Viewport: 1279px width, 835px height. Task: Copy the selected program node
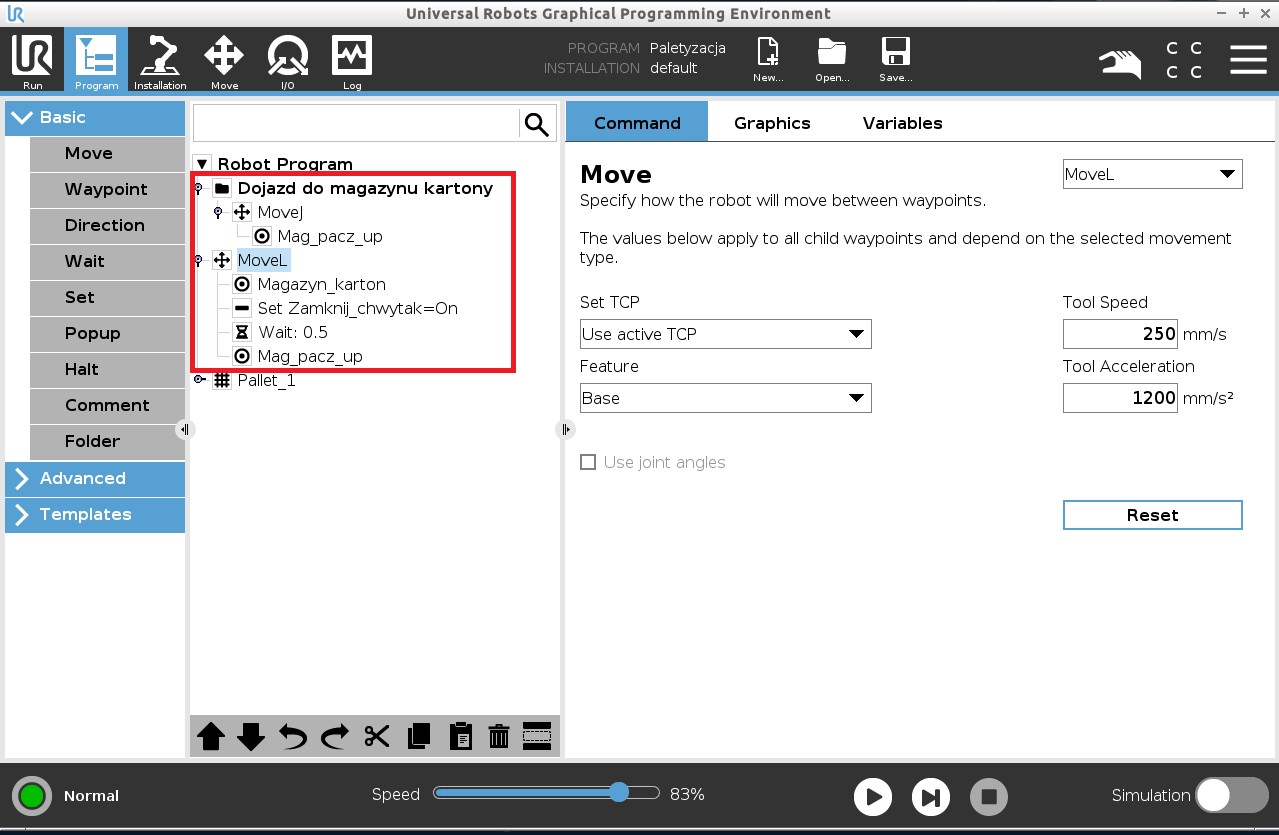tap(419, 737)
